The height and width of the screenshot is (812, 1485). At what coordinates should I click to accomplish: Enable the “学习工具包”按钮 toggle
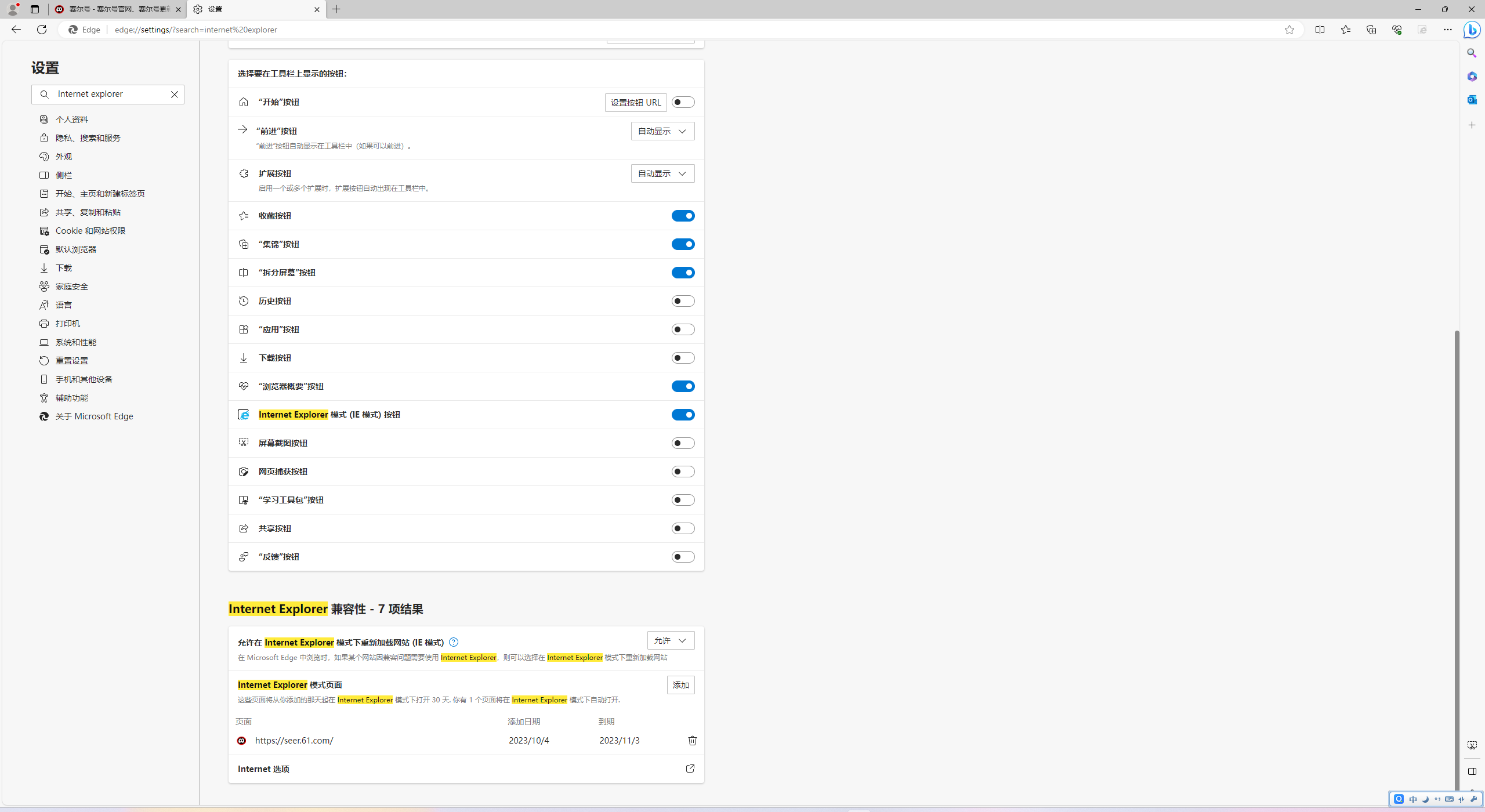[683, 500]
